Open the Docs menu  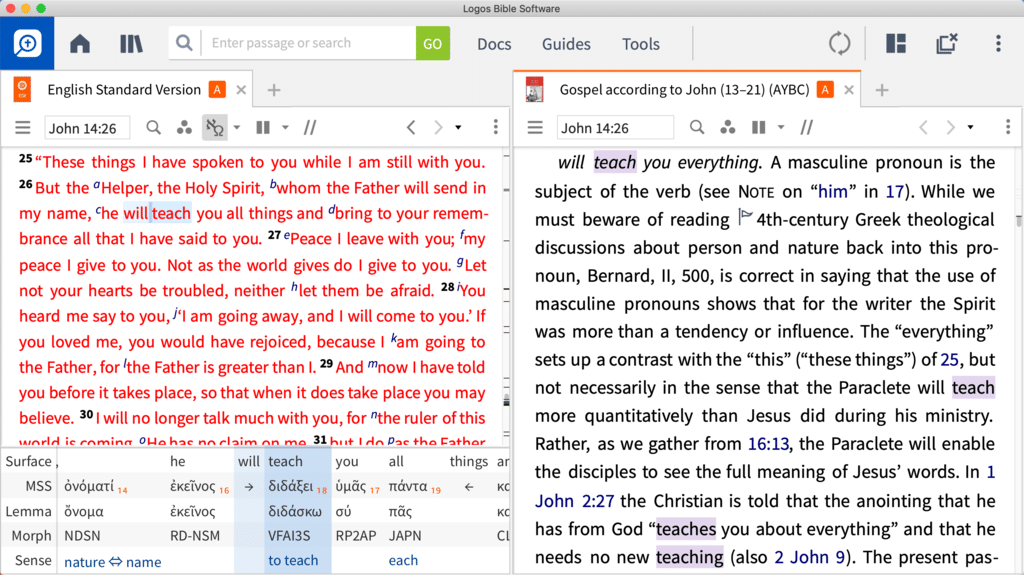point(494,44)
